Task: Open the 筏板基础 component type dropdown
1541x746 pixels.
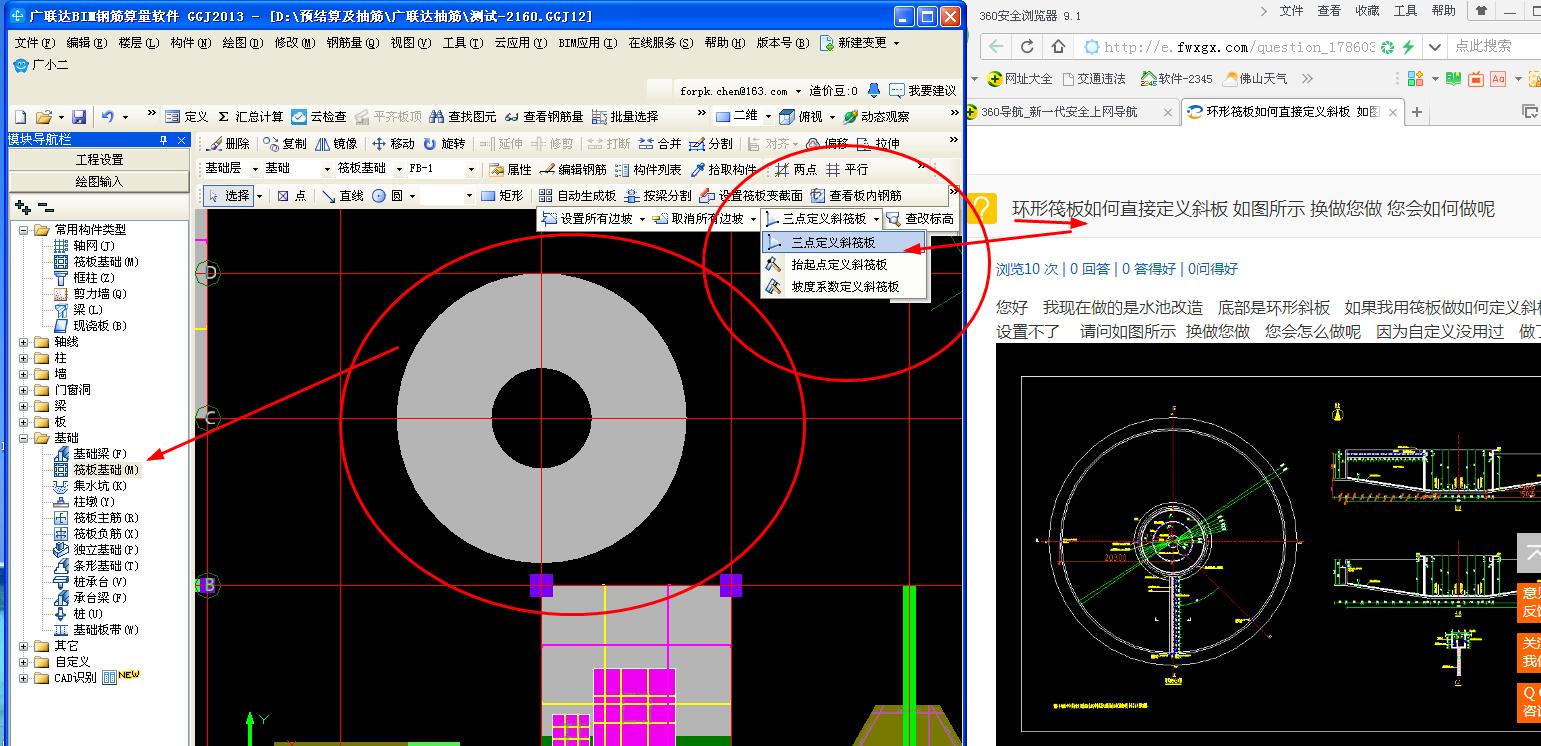Action: [x=399, y=170]
